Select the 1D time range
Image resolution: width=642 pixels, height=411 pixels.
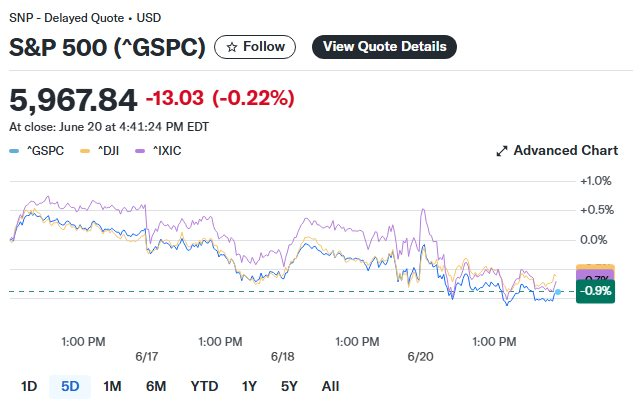[x=29, y=385]
